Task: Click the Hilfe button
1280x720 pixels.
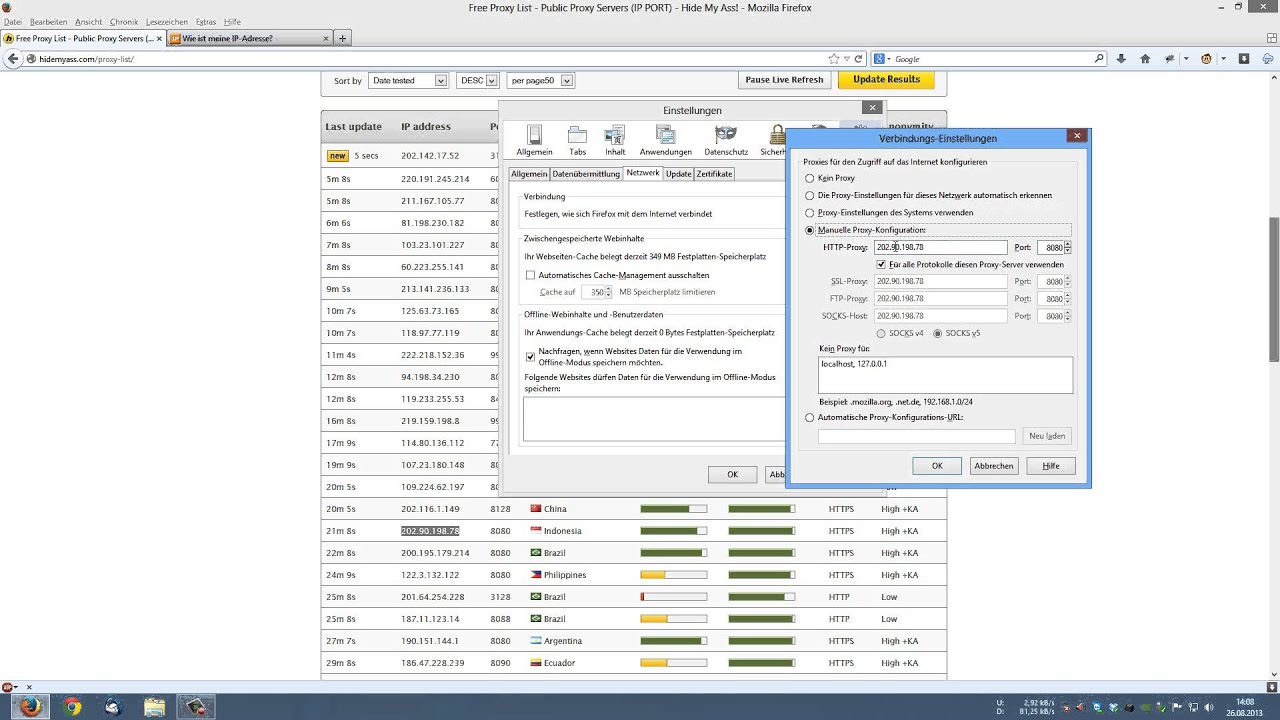Action: (x=1051, y=465)
